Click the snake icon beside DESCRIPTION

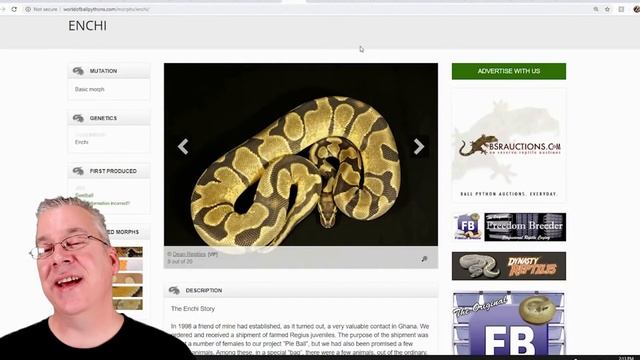(x=174, y=290)
